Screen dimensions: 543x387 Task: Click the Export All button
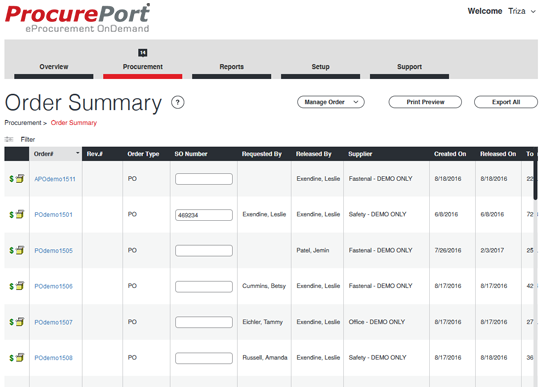point(506,102)
